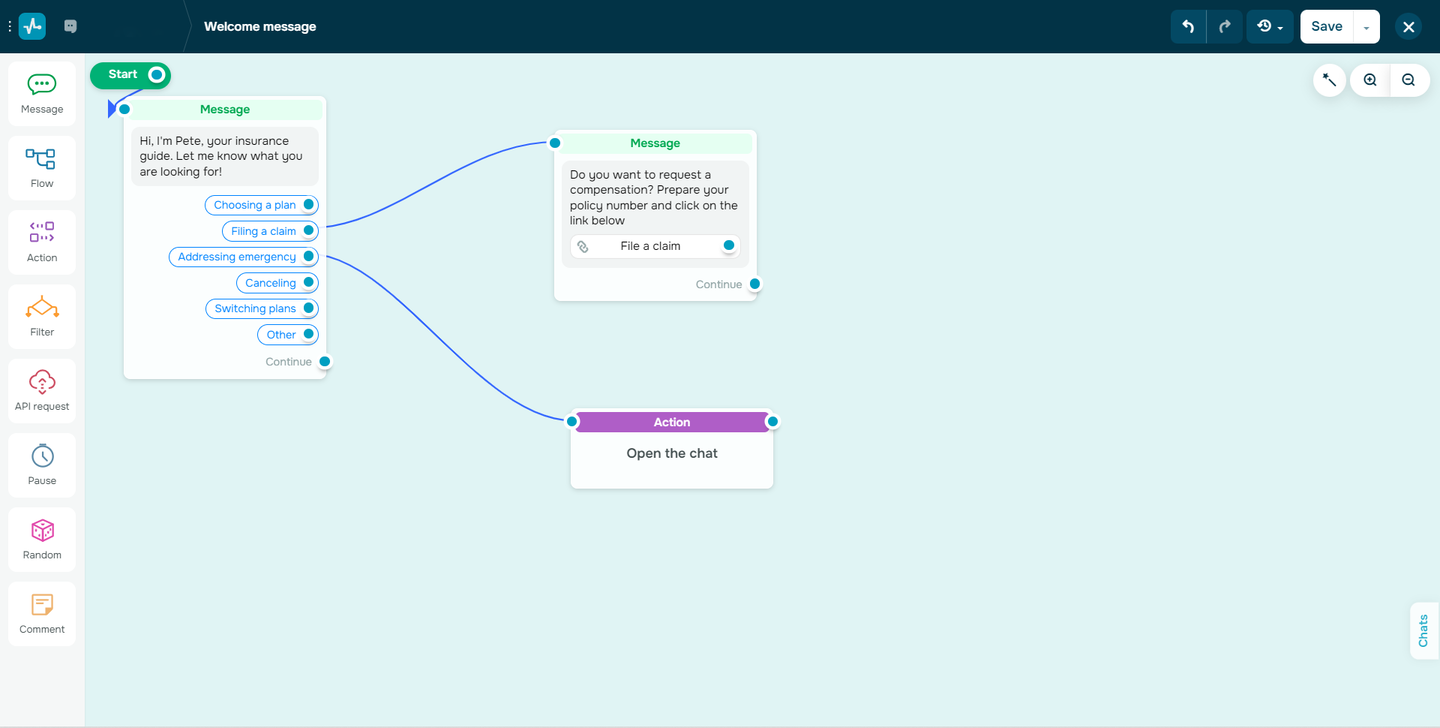Image resolution: width=1440 pixels, height=728 pixels.
Task: Click the paperclip link icon
Action: pyautogui.click(x=583, y=246)
